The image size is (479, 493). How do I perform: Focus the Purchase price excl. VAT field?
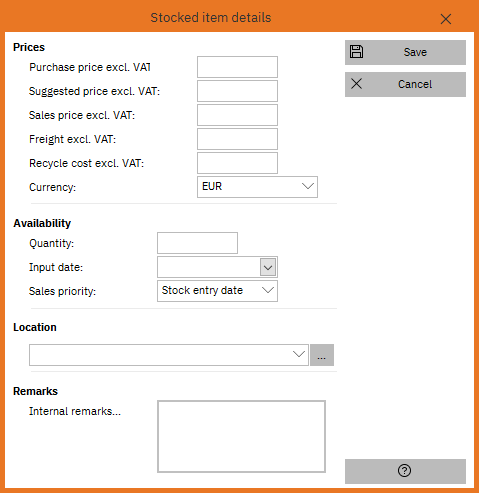237,67
